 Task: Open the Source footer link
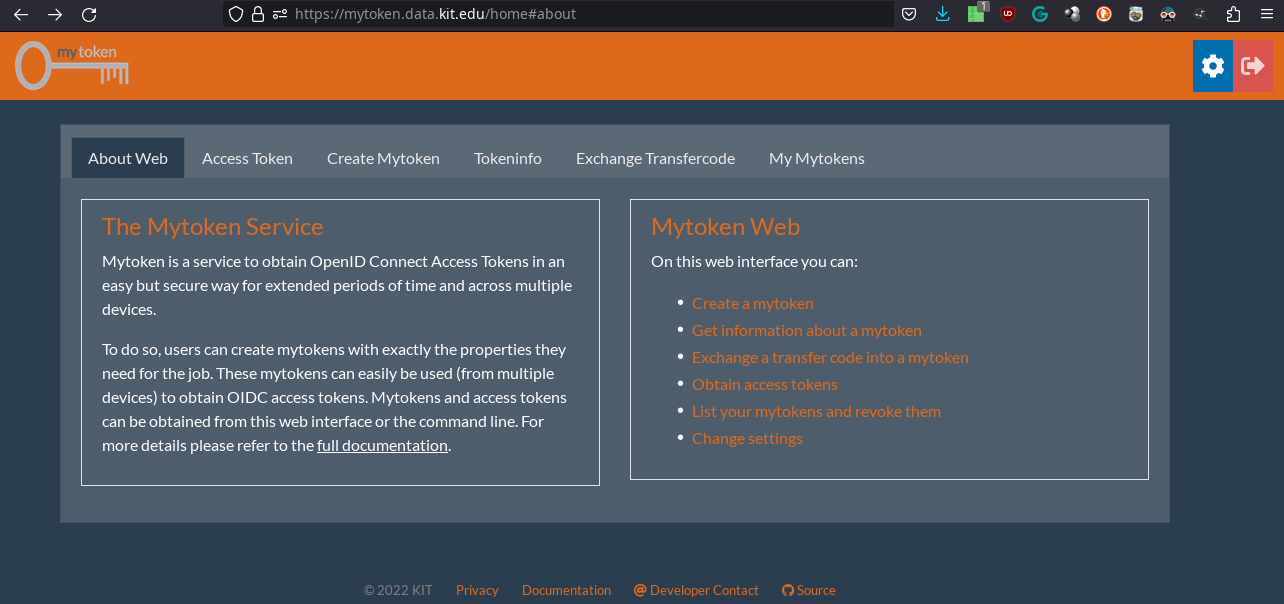click(809, 590)
